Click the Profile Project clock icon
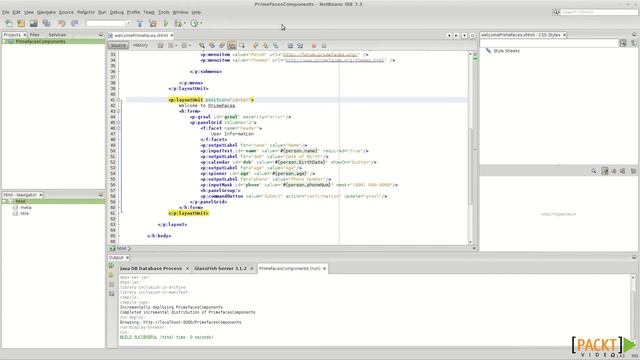Screen dimensions: 640x360 click(194, 24)
